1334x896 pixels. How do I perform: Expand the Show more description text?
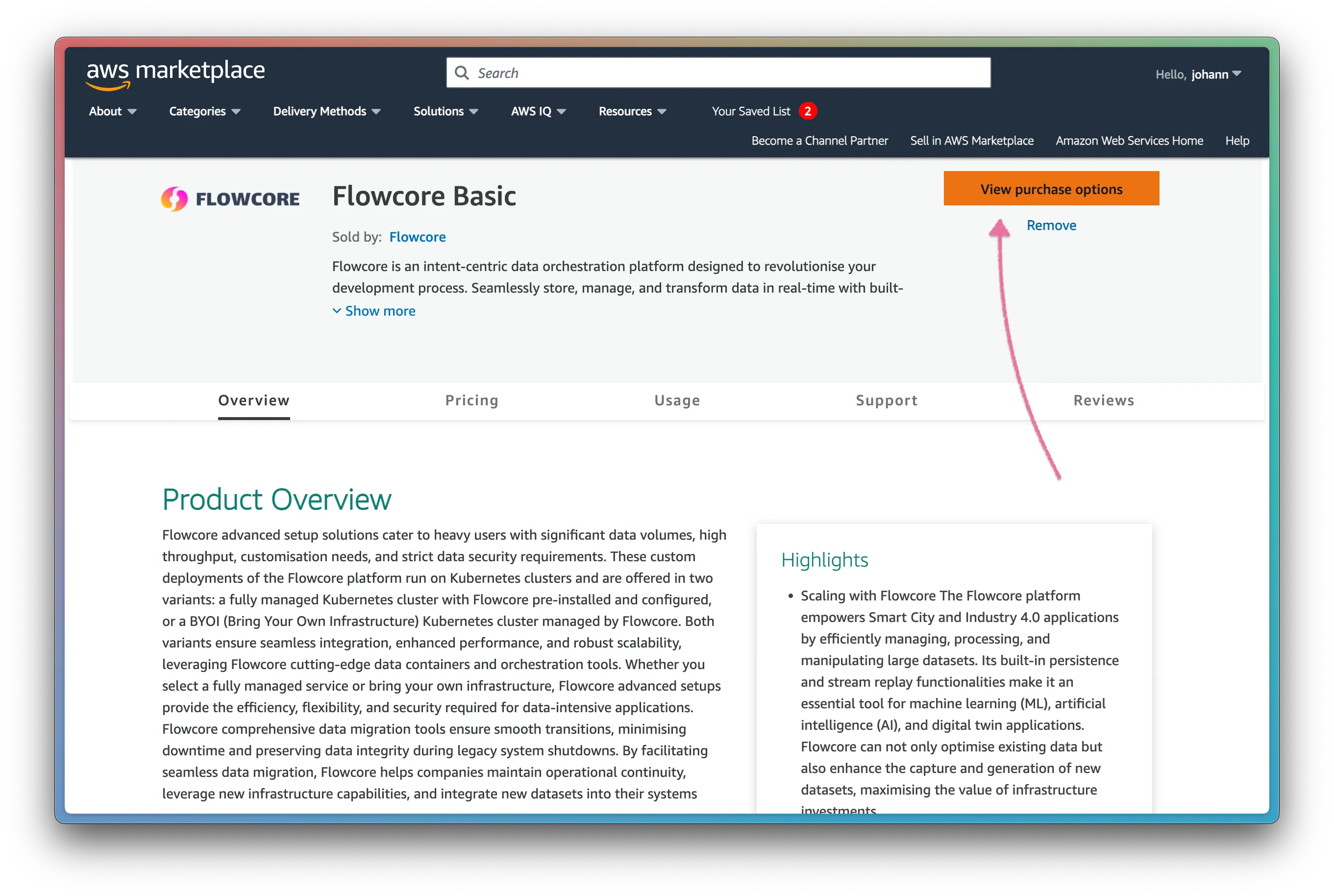coord(374,311)
